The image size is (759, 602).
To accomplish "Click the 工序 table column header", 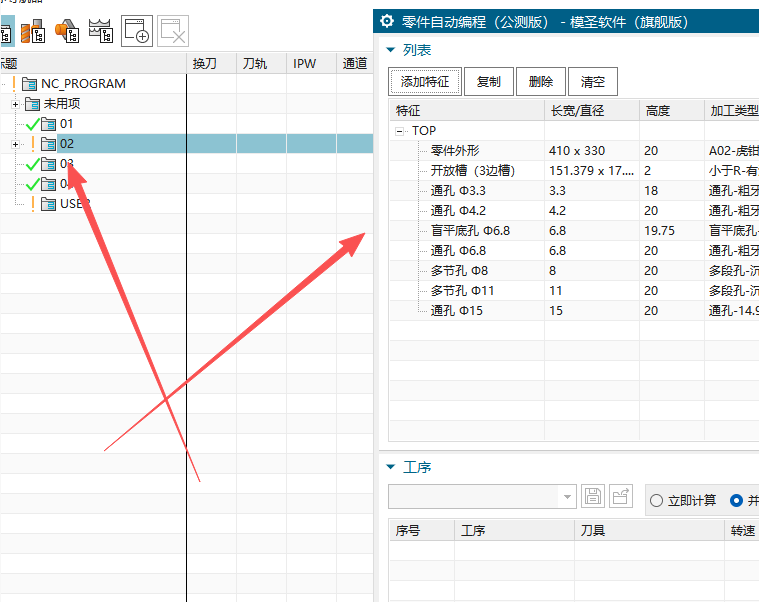I will (515, 530).
